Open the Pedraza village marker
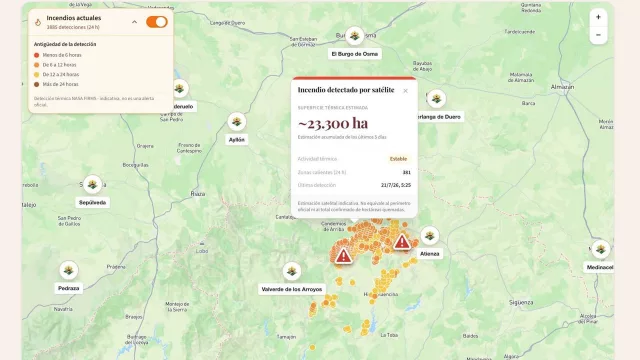 pyautogui.click(x=69, y=270)
